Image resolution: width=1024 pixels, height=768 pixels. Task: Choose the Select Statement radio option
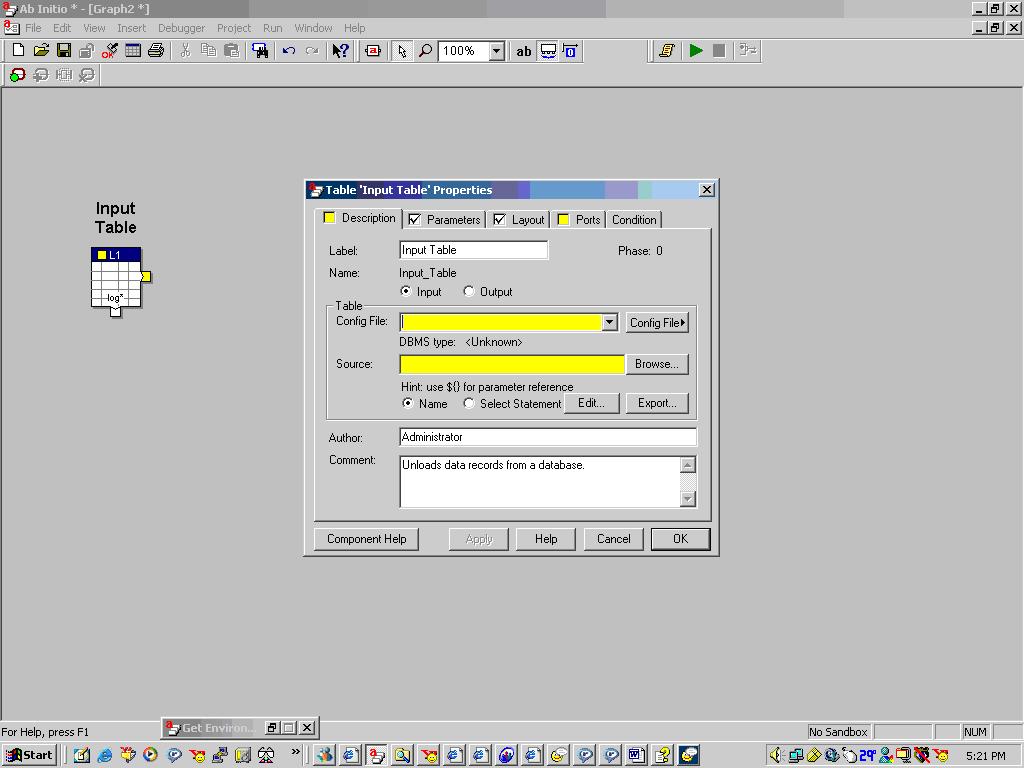(469, 403)
